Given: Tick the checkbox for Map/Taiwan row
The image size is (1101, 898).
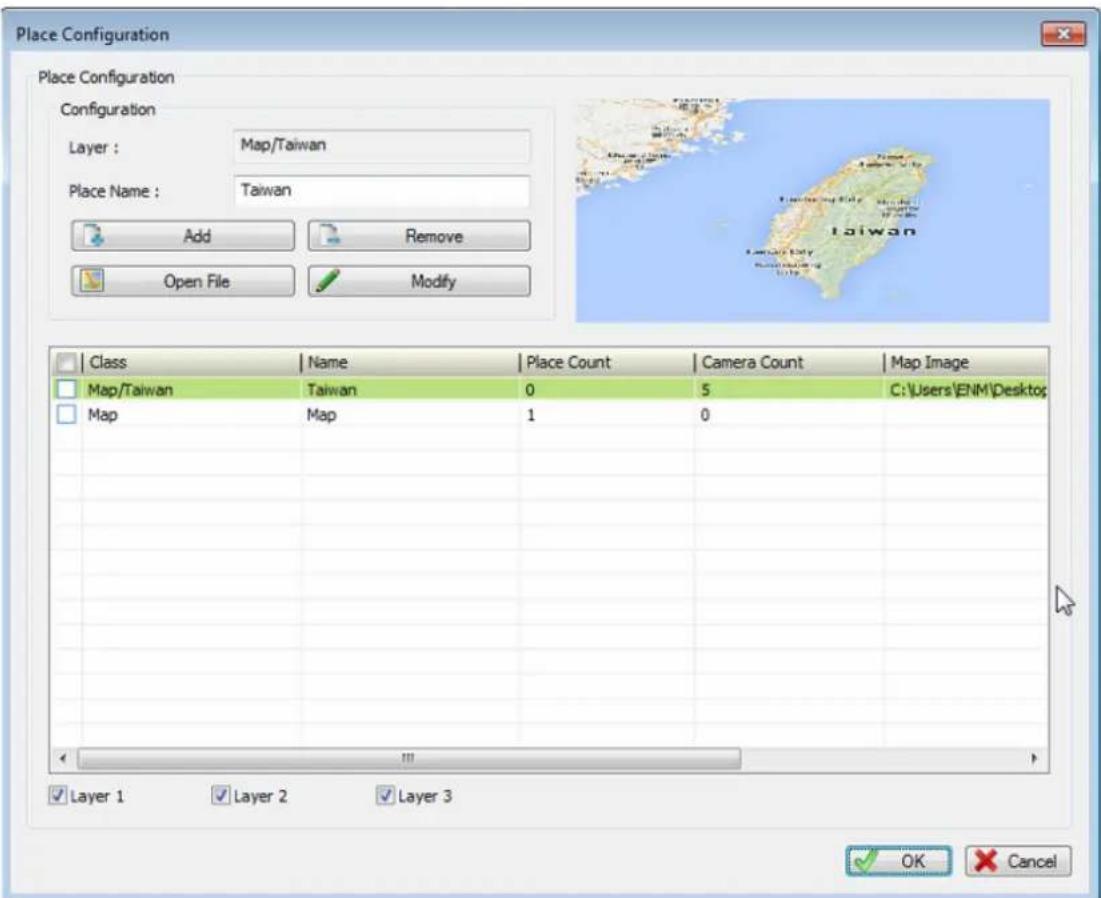Looking at the screenshot, I should click(x=67, y=389).
